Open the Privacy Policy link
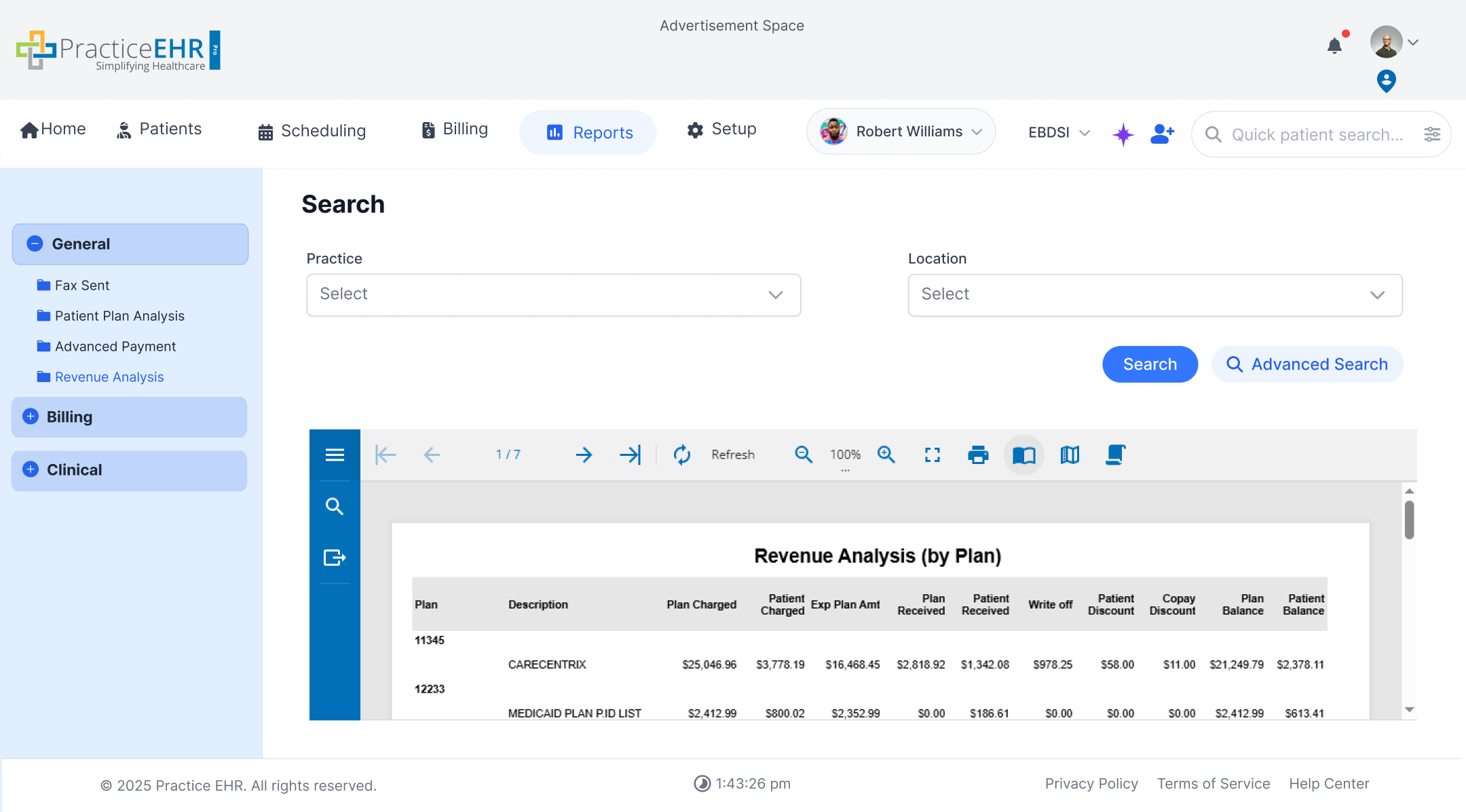Image resolution: width=1466 pixels, height=812 pixels. click(x=1091, y=784)
